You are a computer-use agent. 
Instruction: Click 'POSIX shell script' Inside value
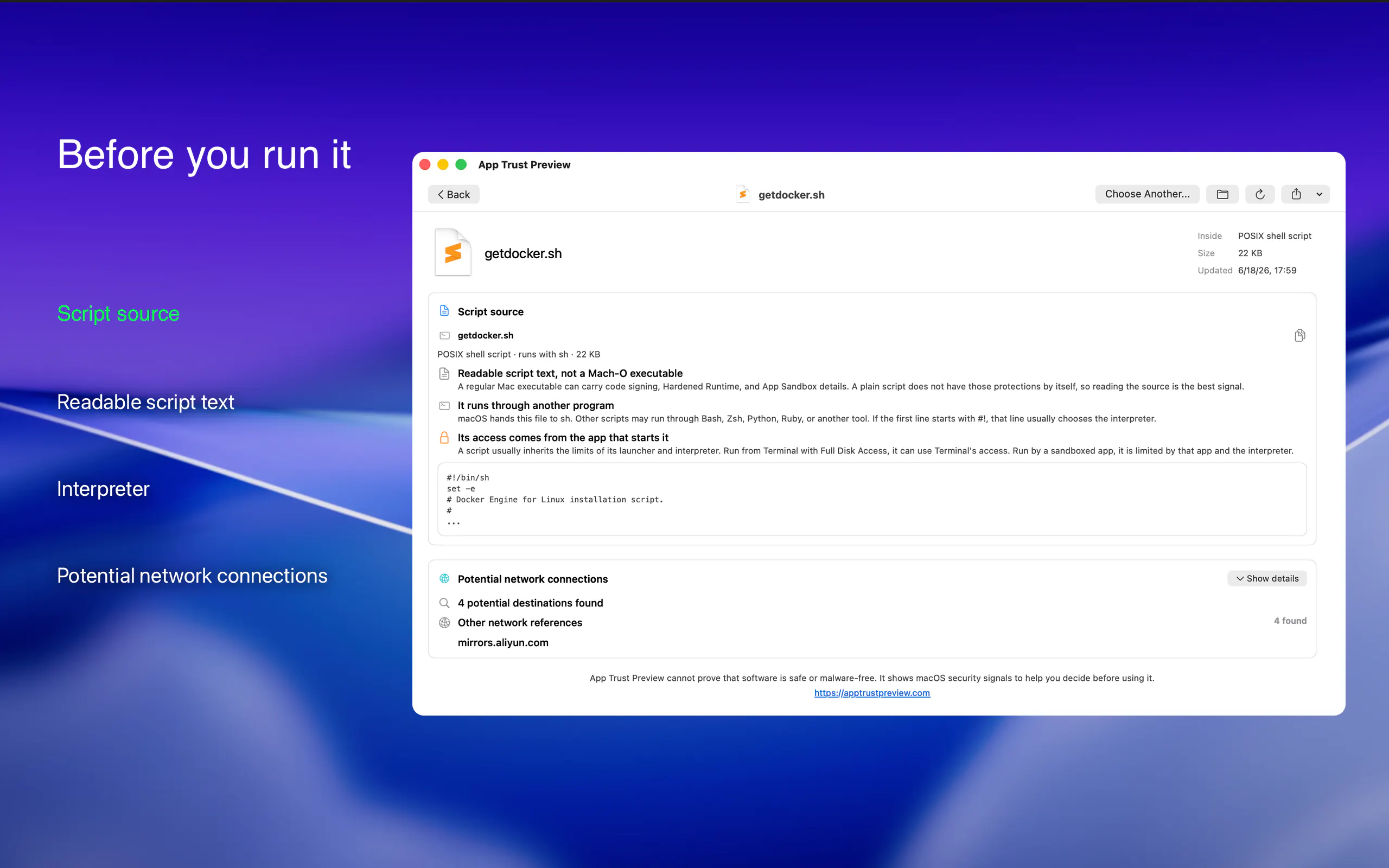(1274, 236)
